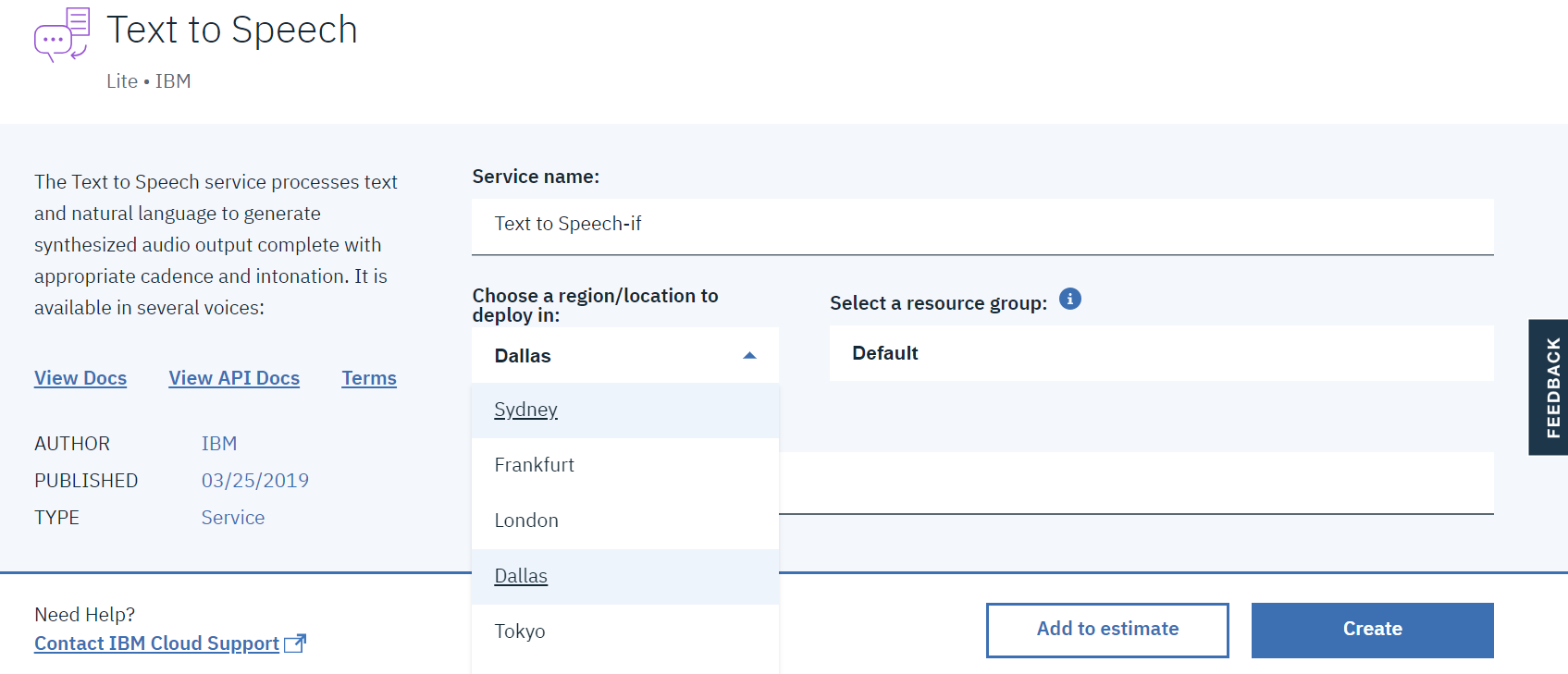The height and width of the screenshot is (674, 1568).
Task: Focus the Service name input field
Action: tap(982, 225)
